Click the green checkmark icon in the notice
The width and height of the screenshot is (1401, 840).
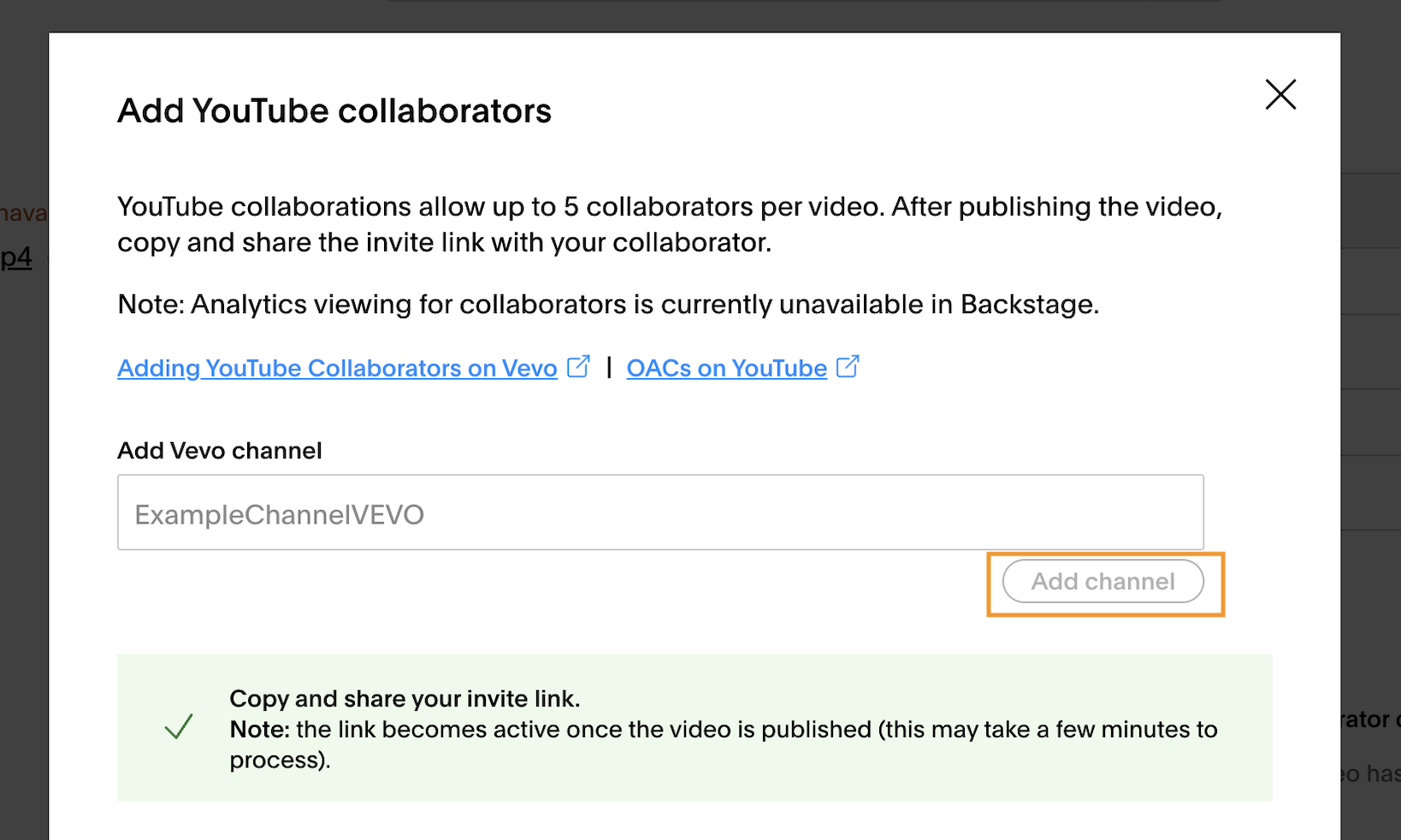pos(179,727)
